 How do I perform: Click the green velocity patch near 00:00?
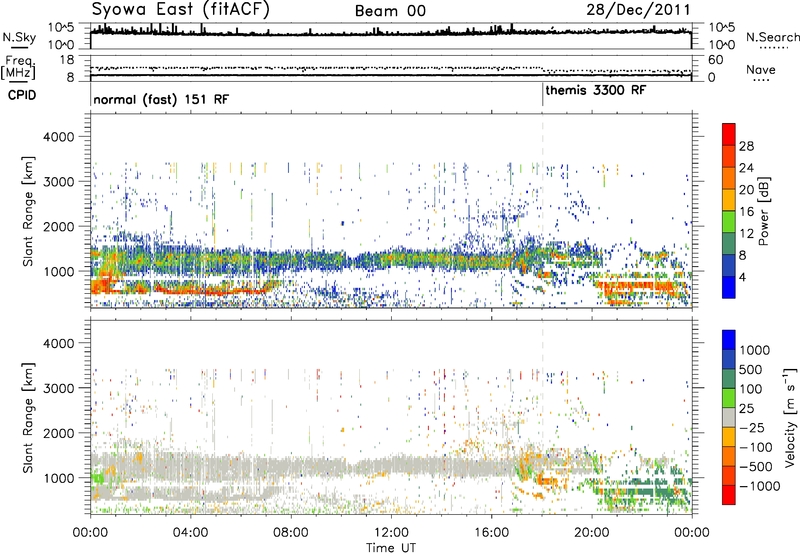tap(97, 479)
